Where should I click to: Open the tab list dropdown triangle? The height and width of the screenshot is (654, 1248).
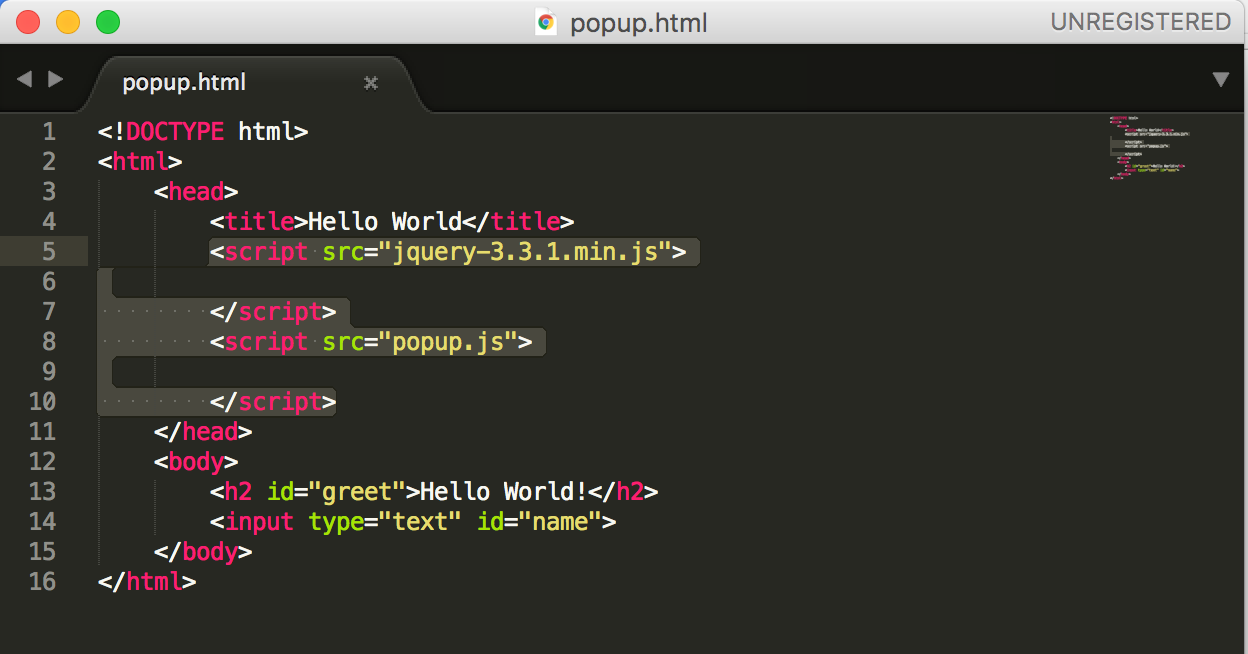1220,80
